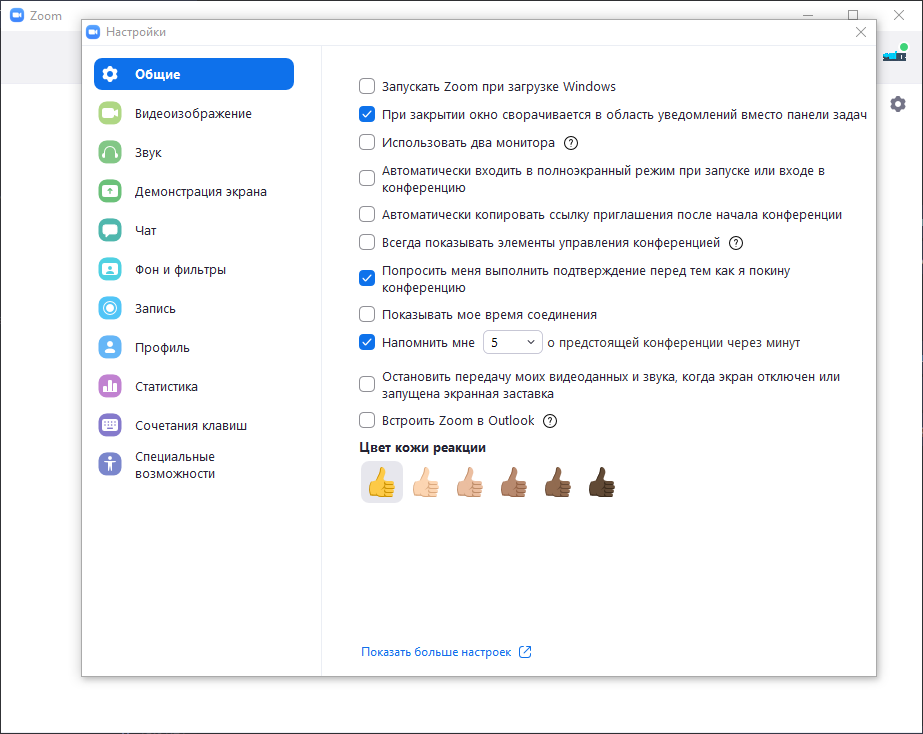Open Фон и фильтры settings
This screenshot has height=734, width=923.
[194, 270]
